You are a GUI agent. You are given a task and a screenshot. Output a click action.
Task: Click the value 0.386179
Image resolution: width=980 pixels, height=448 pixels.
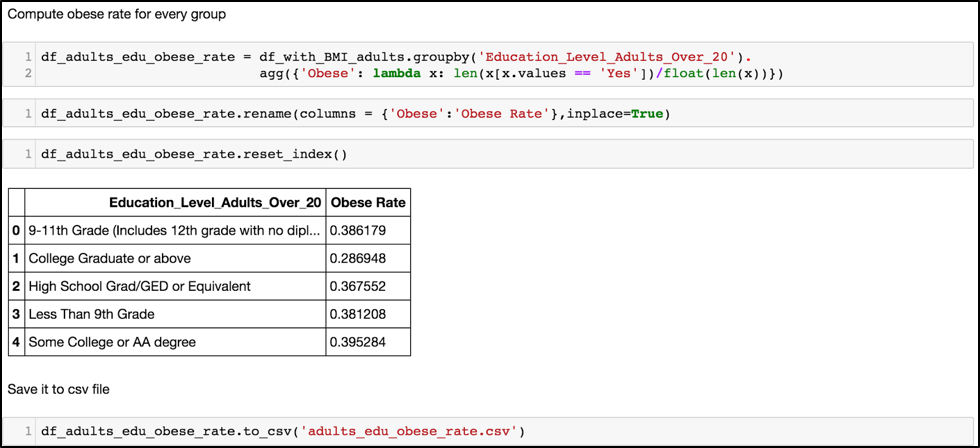pyautogui.click(x=358, y=231)
